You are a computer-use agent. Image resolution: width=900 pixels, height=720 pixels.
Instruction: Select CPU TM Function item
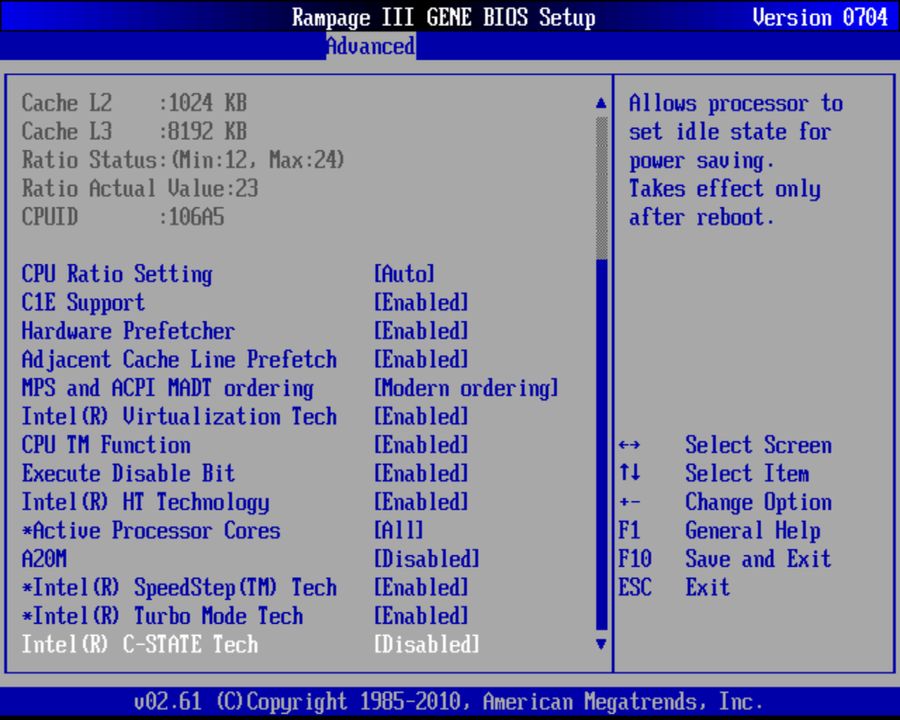tap(106, 446)
